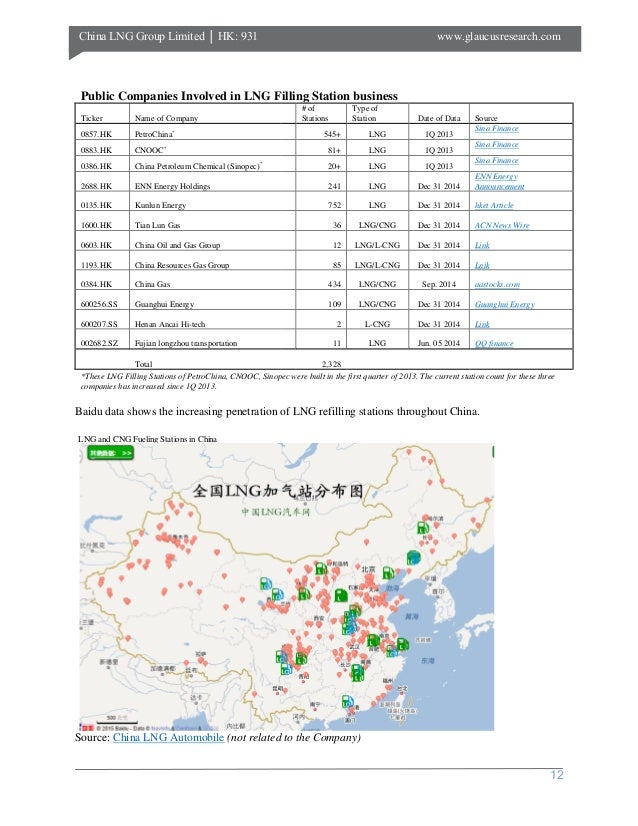Open source Link in China Oil and Gas Group row
This screenshot has height=826, width=638.
coord(482,245)
